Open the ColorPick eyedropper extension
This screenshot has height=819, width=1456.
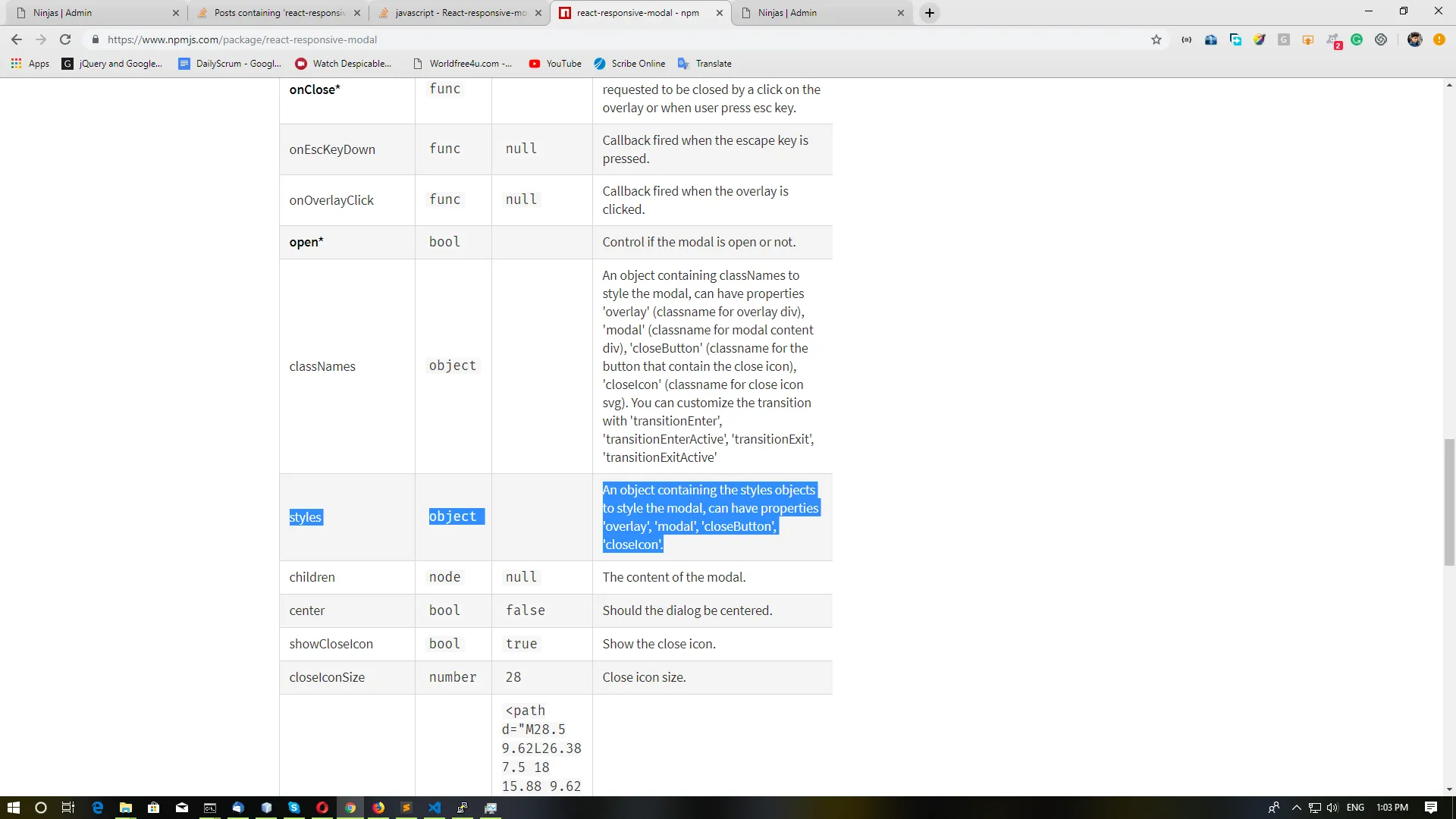pyautogui.click(x=1260, y=39)
